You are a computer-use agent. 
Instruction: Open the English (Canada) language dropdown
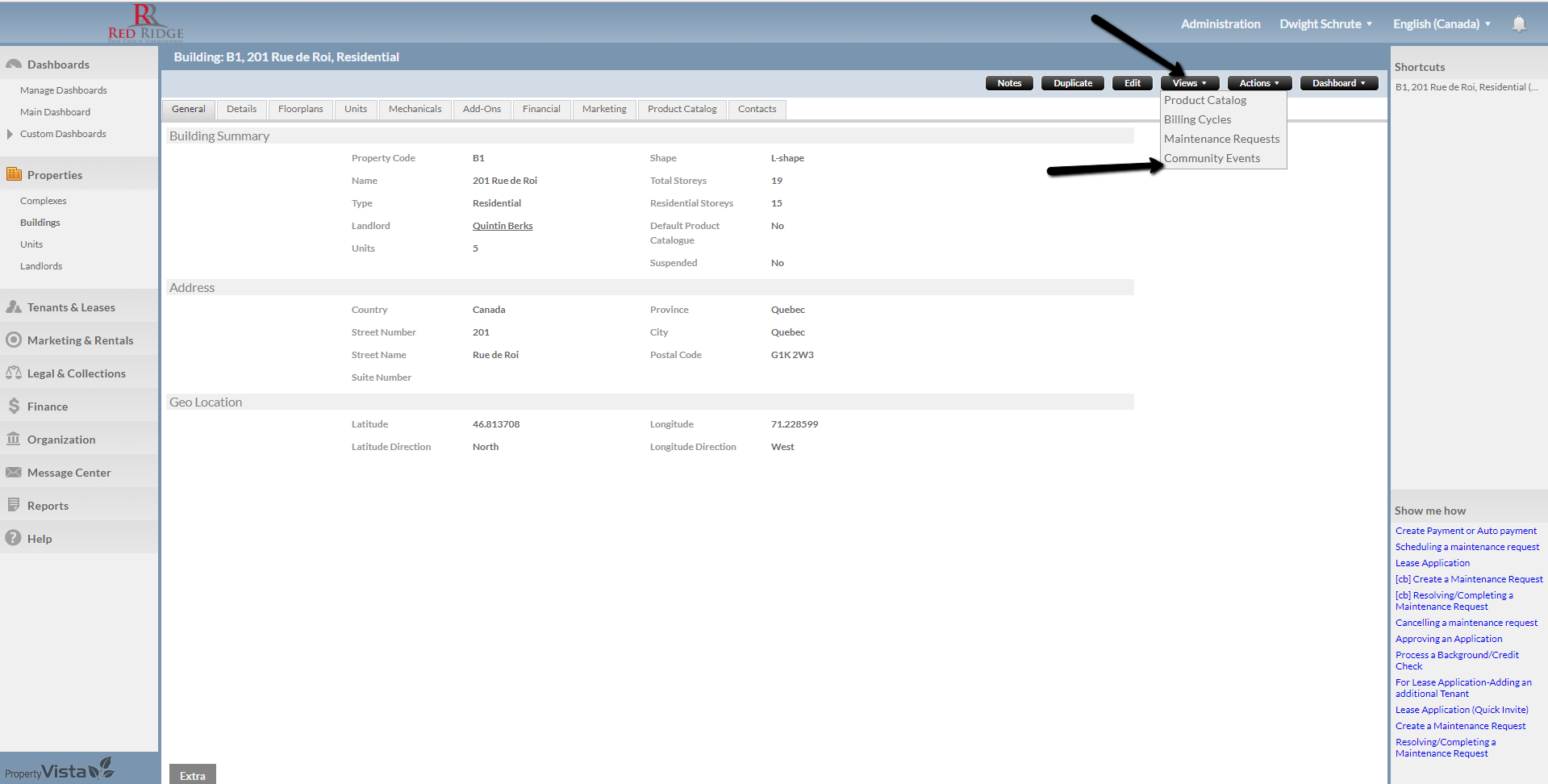pos(1441,24)
